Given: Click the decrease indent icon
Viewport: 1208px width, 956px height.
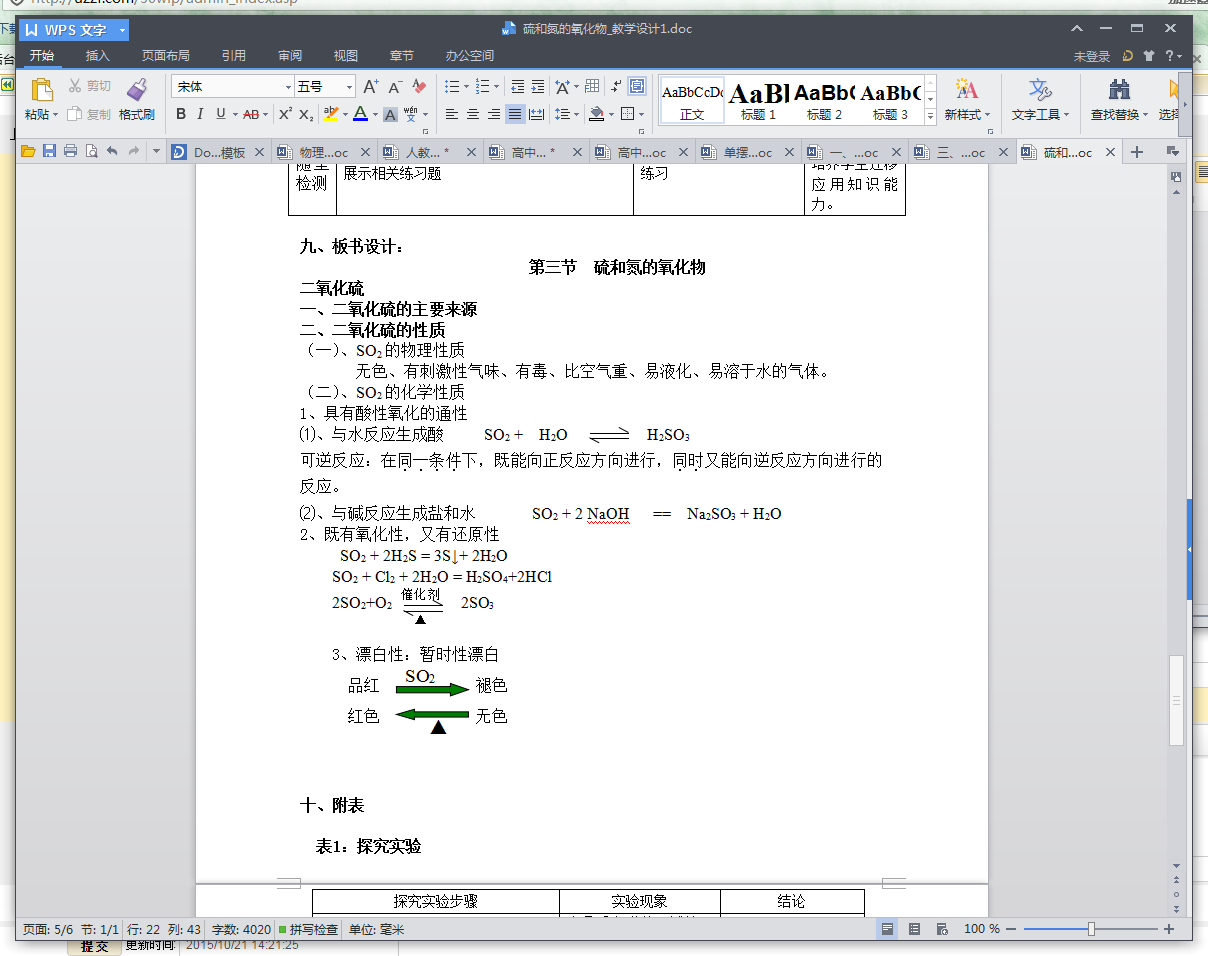Looking at the screenshot, I should (517, 87).
